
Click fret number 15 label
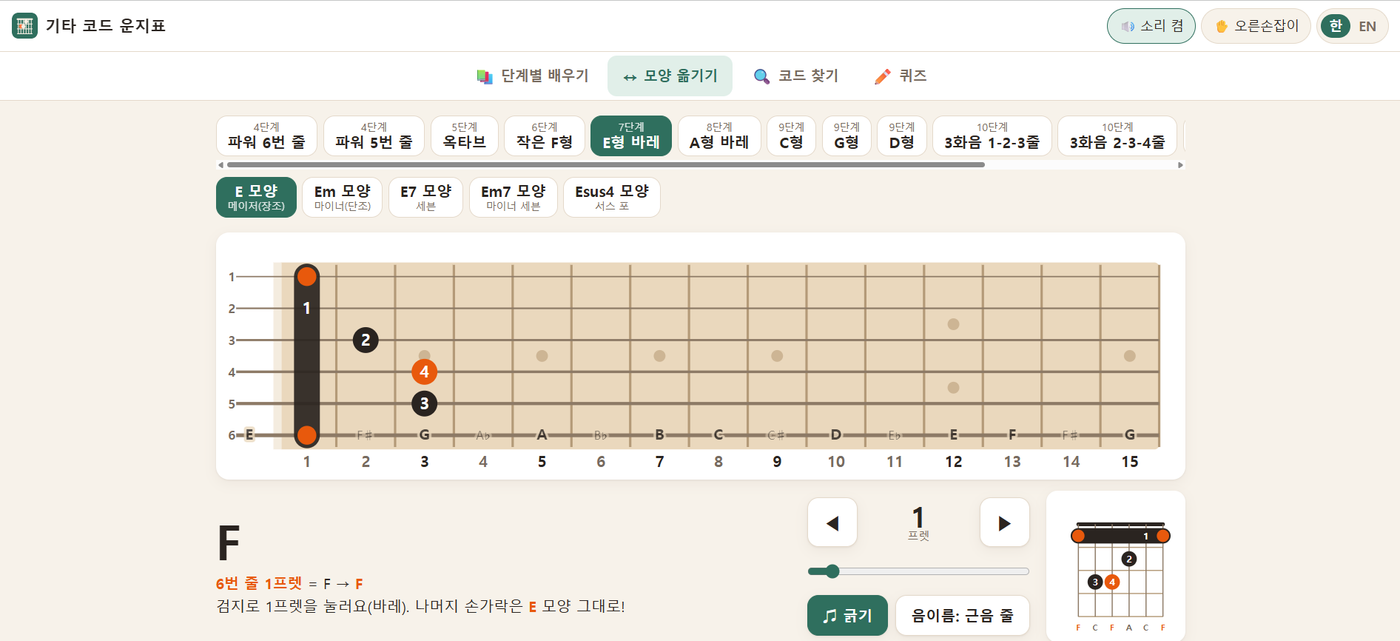tap(1129, 462)
